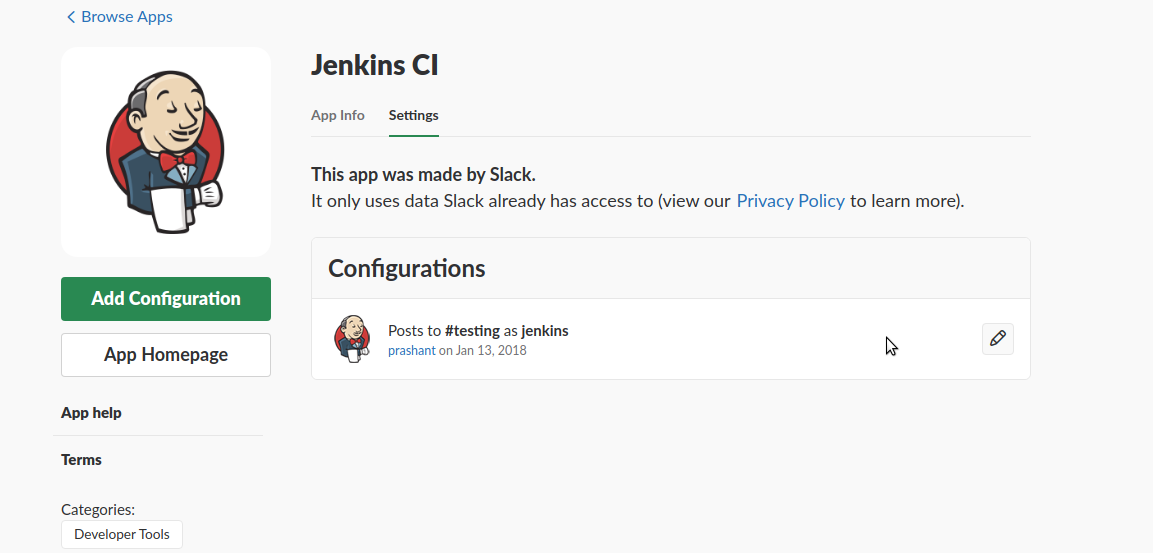The image size is (1153, 553).
Task: Expand the App help section
Action: [91, 413]
